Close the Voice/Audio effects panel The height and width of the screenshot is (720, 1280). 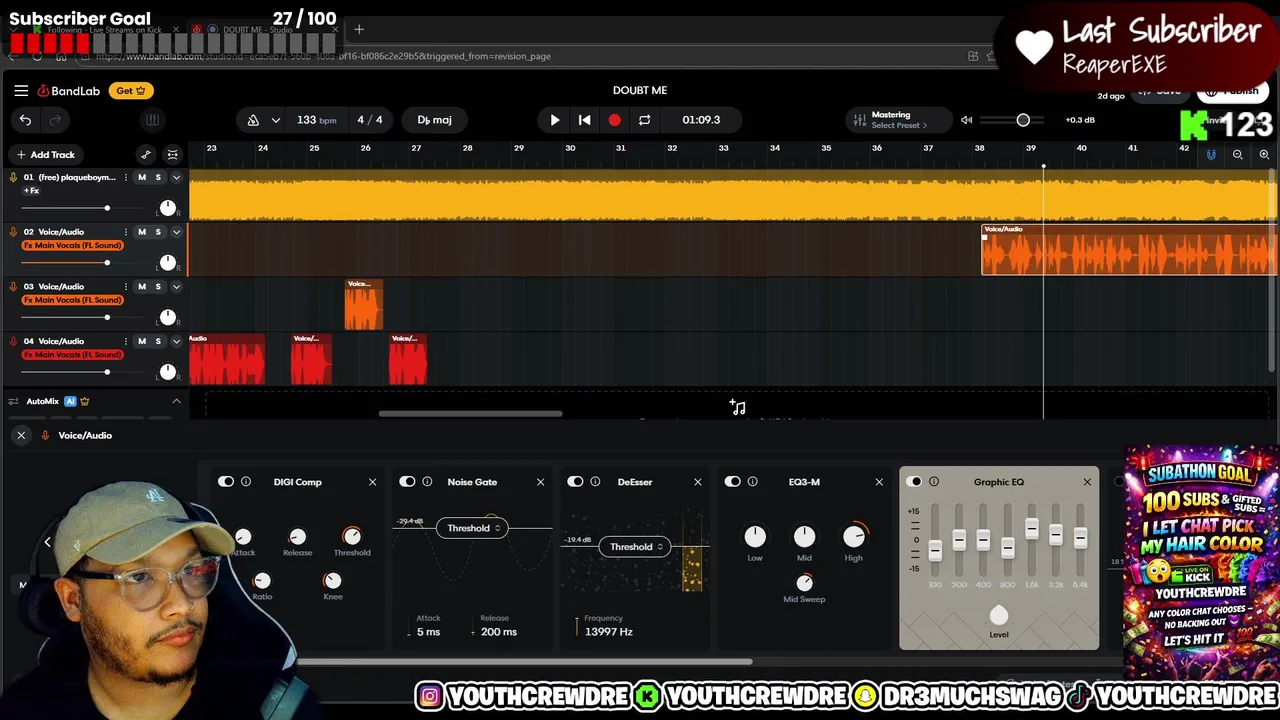[x=21, y=435]
